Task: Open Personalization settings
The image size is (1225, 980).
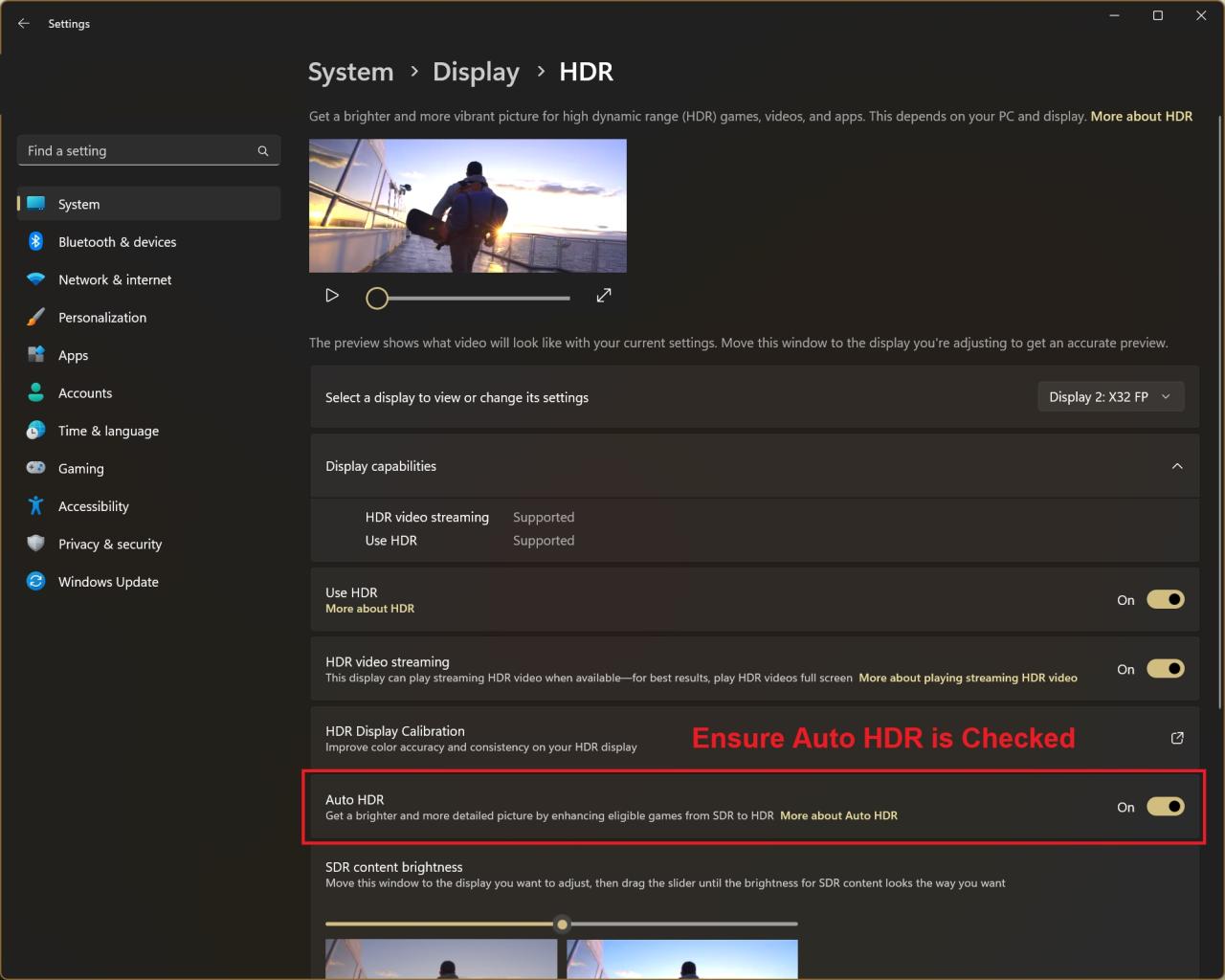Action: pyautogui.click(x=102, y=318)
